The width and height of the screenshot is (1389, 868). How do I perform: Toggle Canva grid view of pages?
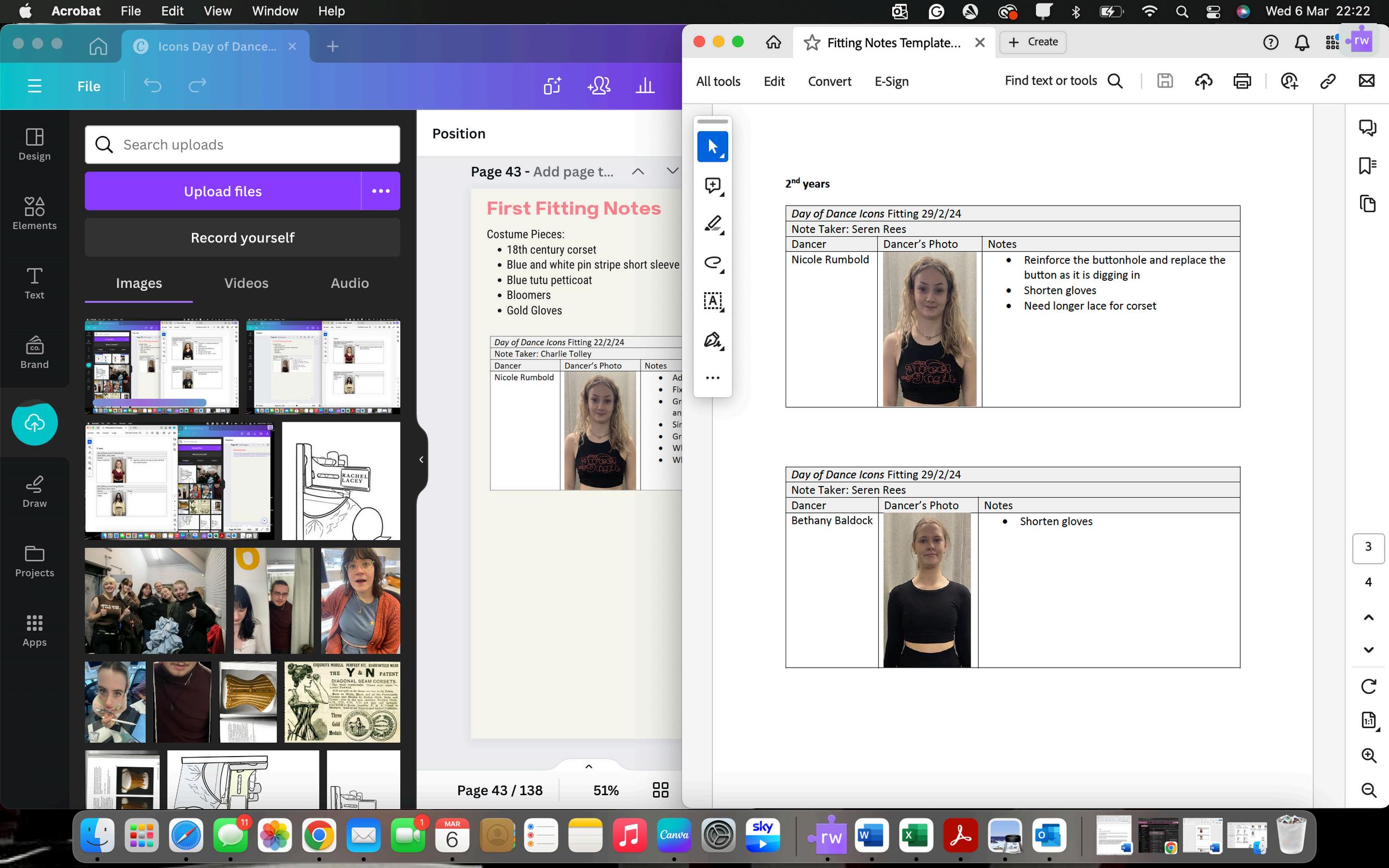click(x=660, y=790)
